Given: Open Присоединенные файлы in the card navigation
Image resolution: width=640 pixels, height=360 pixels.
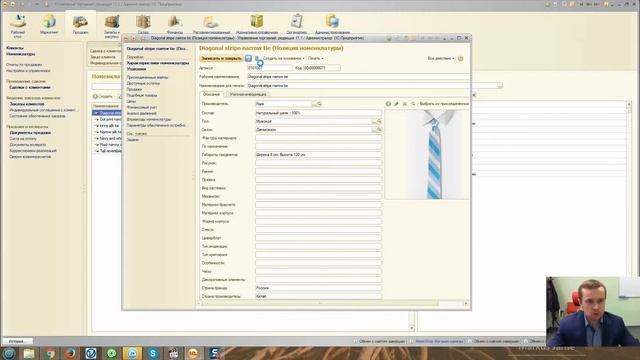Looking at the screenshot, I should [x=147, y=77].
